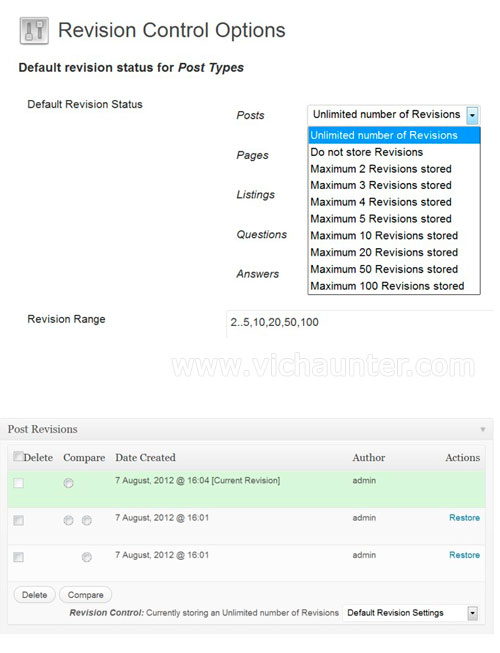The height and width of the screenshot is (653, 500).
Task: Click the Delete button below revisions
Action: point(35,595)
